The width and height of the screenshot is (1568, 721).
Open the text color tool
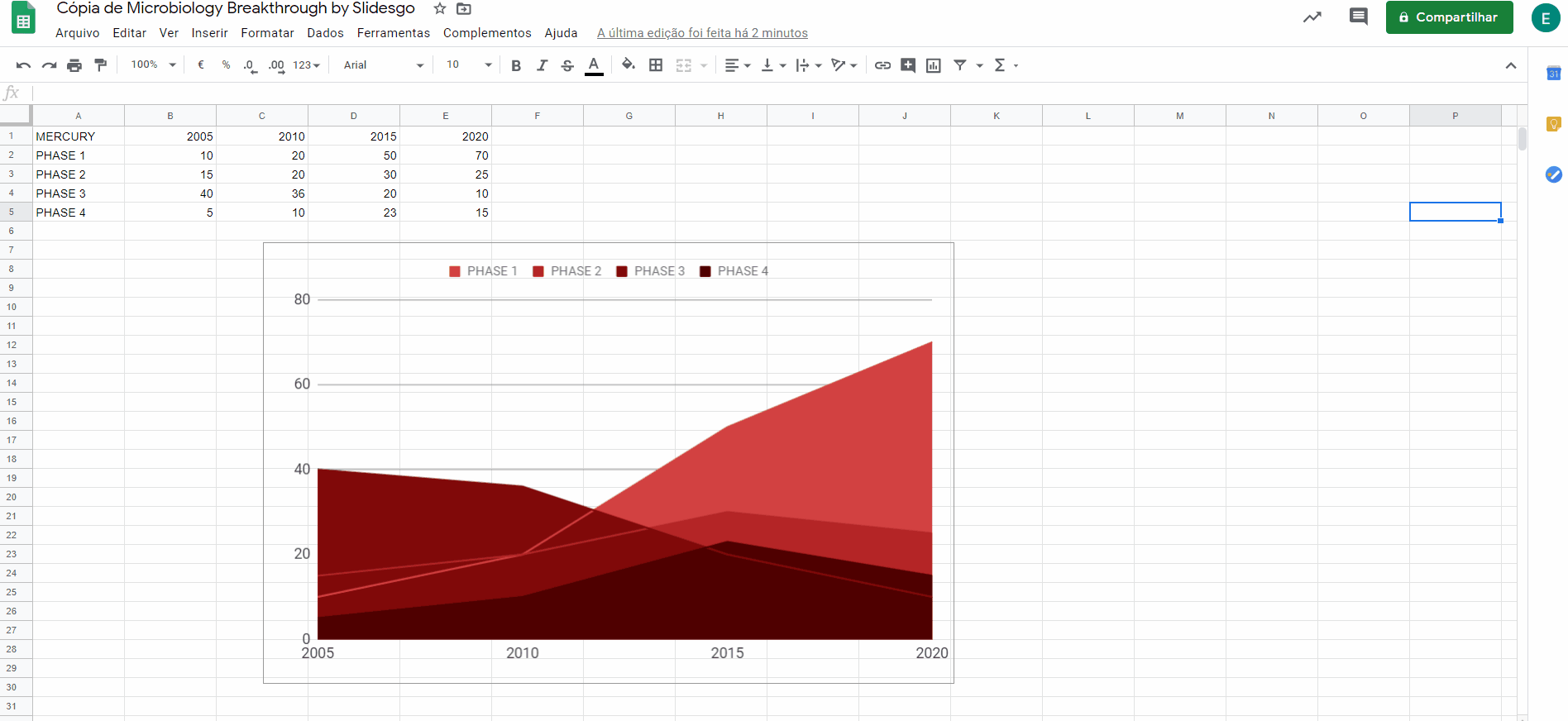tap(594, 65)
